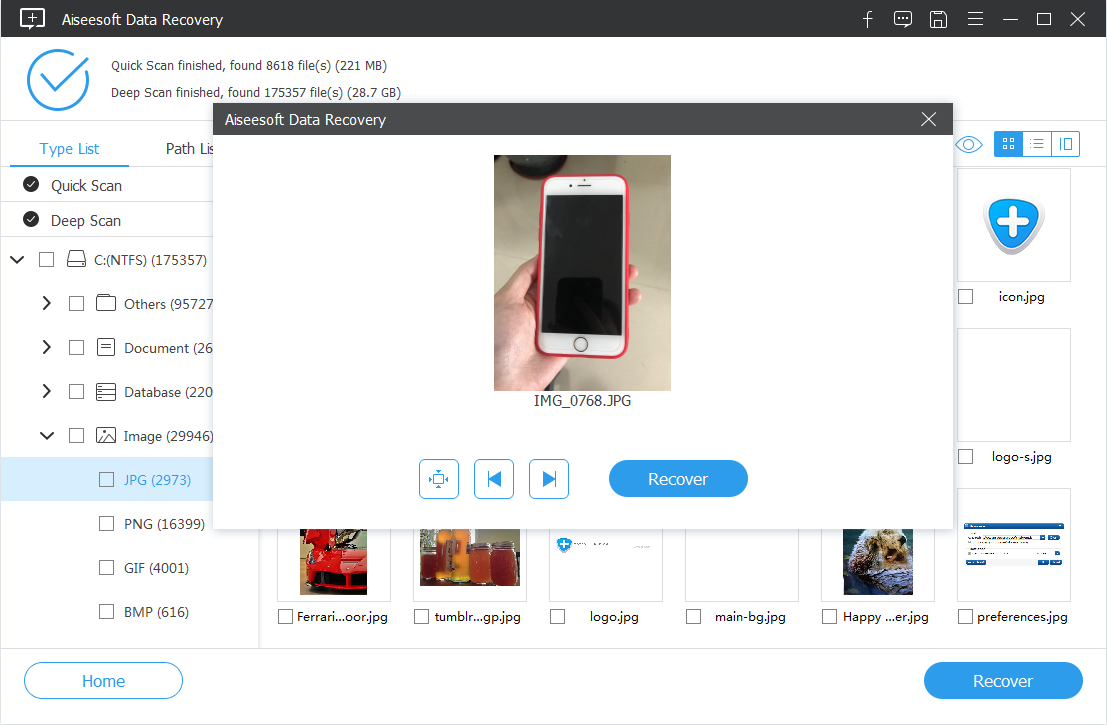1107x725 pixels.
Task: Click the Database type icon
Action: [106, 392]
